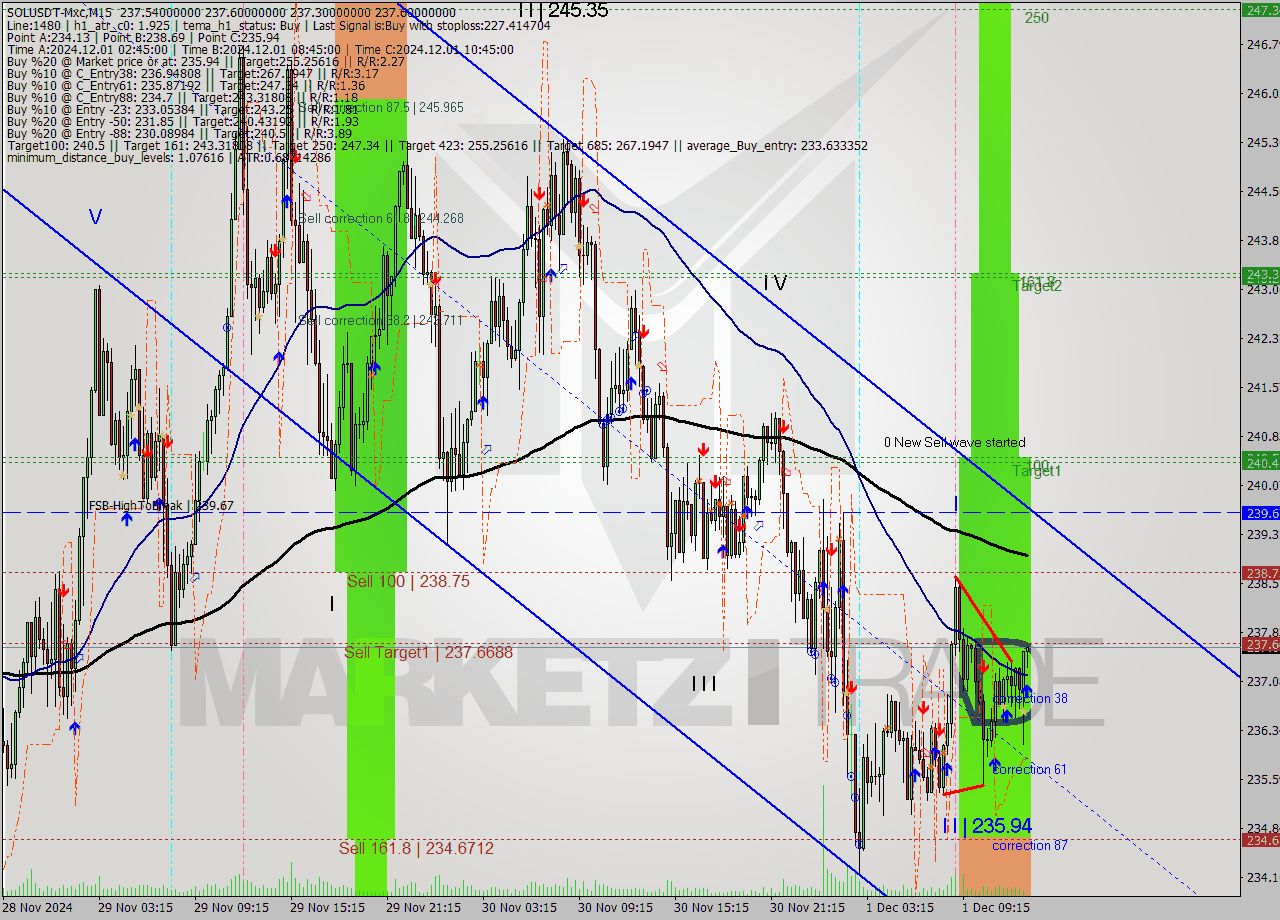Select the 'FSB-HighToBreak | 239.67' label
This screenshot has width=1280, height=920.
161,506
